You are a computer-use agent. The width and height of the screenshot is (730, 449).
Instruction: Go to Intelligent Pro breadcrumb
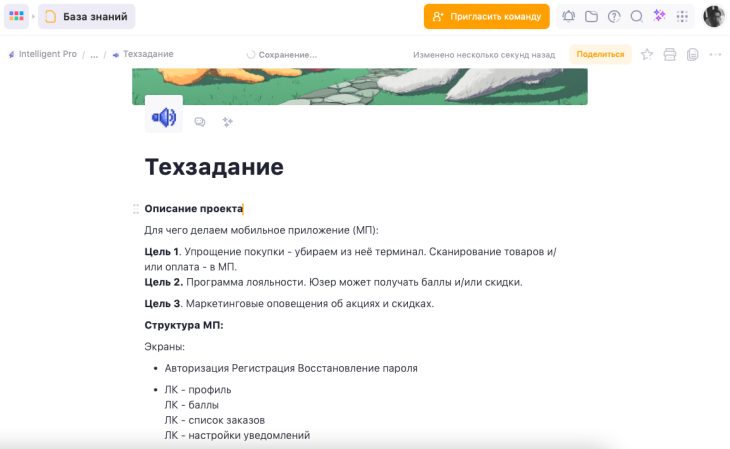pos(42,54)
